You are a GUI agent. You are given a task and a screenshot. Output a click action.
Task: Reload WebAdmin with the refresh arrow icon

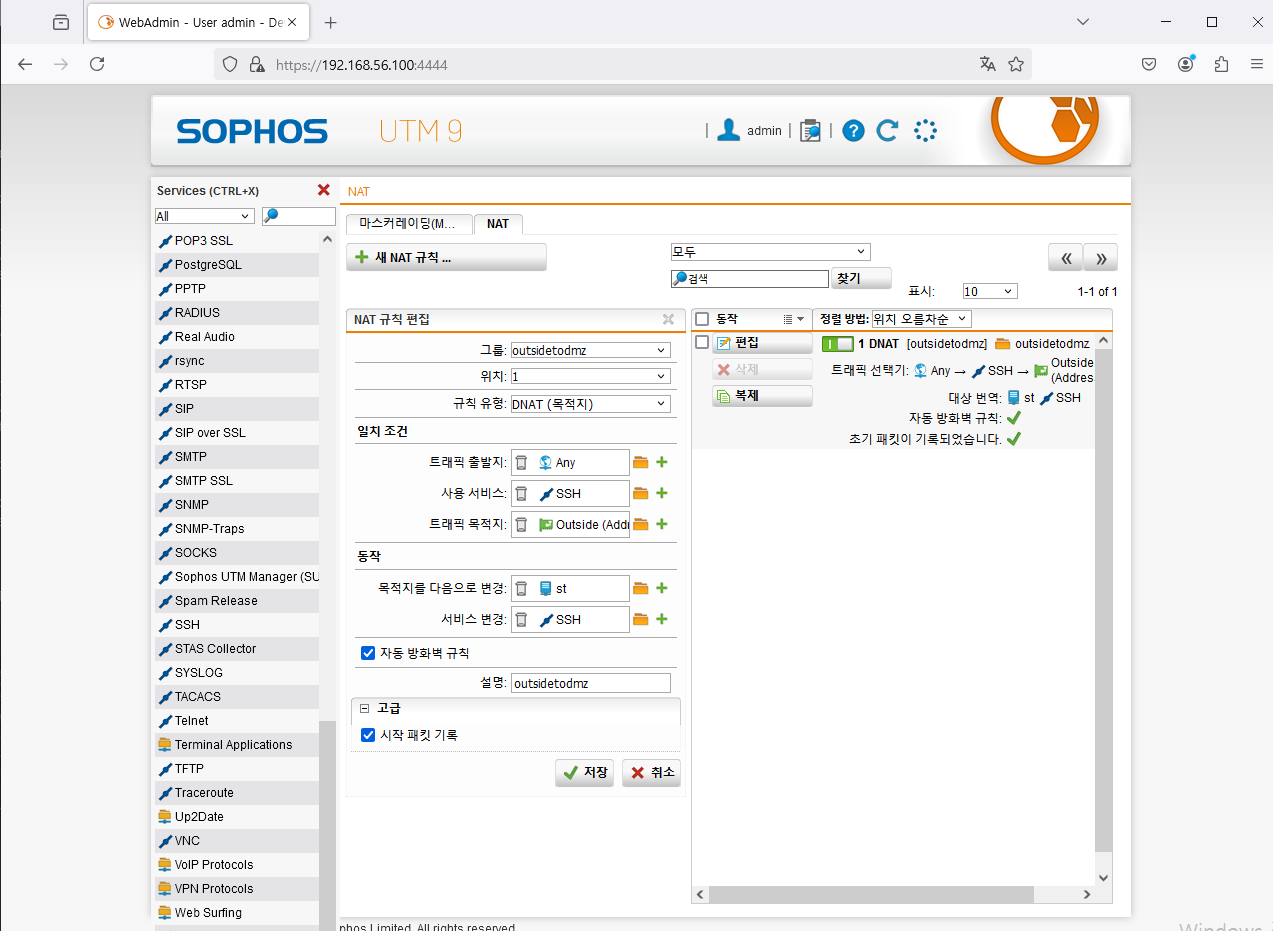tap(887, 130)
